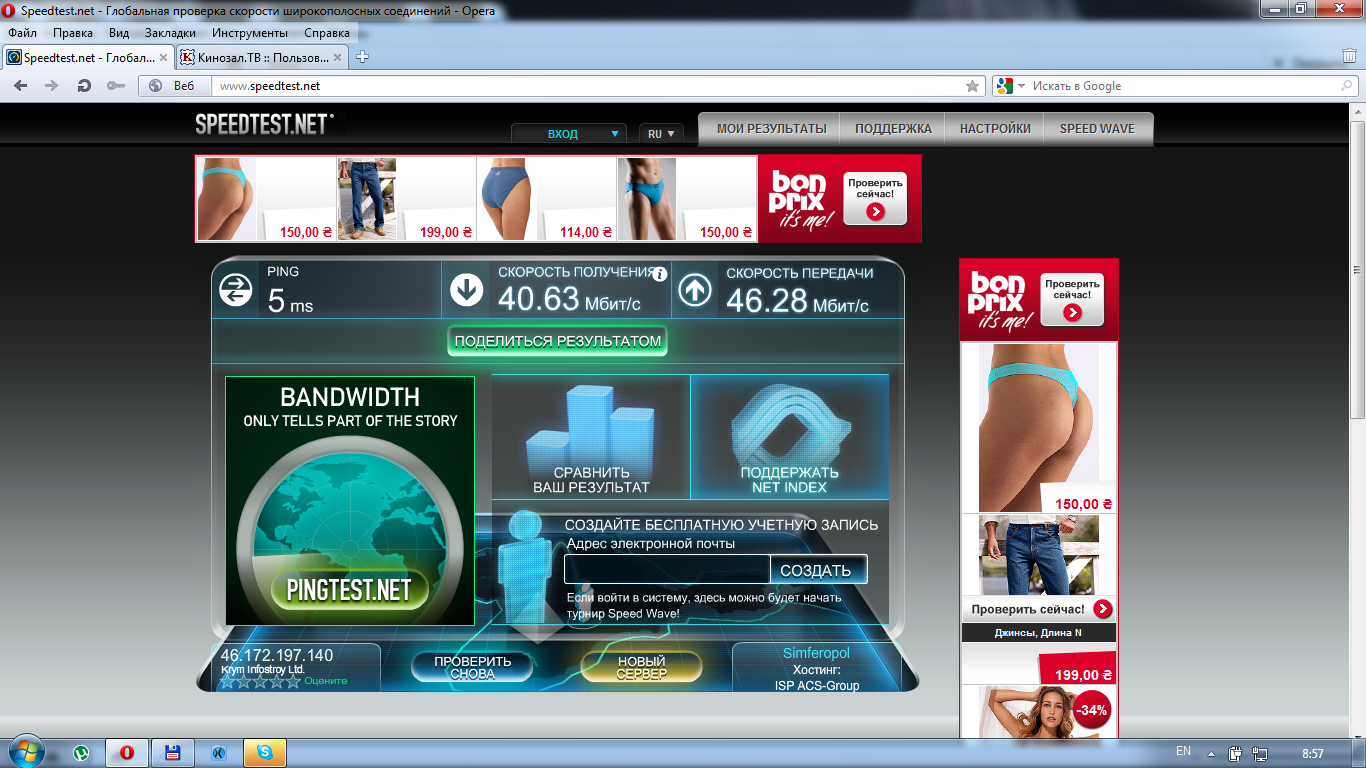1366x768 pixels.
Task: Click ПРОВЕРИТЬ СНОВА to retest
Action: click(x=473, y=667)
